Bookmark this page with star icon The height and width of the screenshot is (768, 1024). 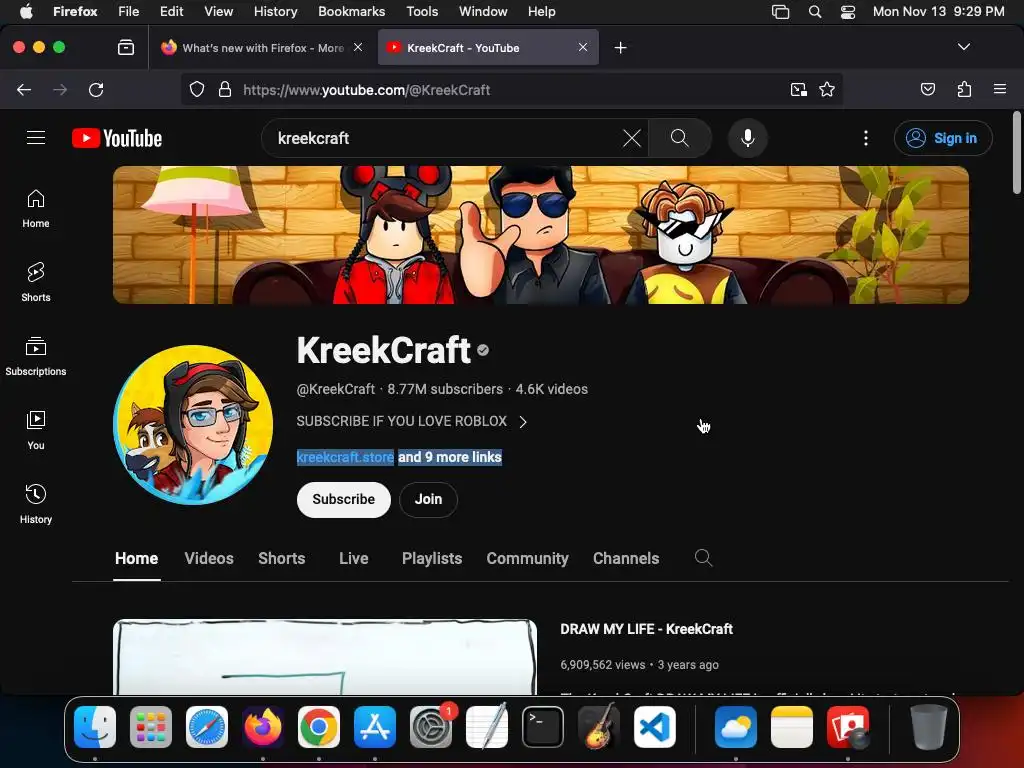[827, 89]
